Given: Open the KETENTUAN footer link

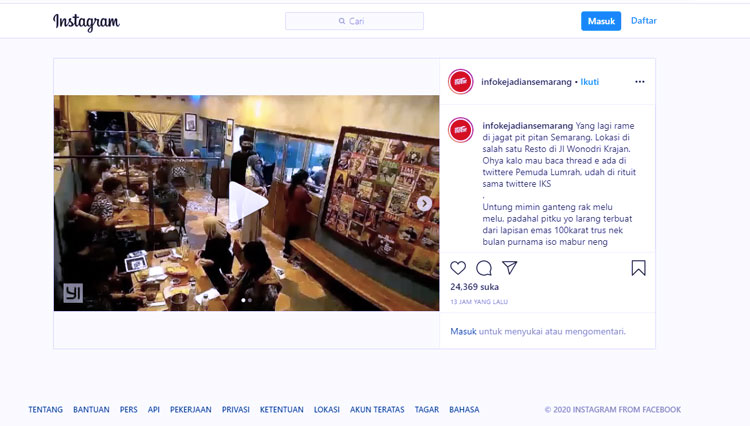Looking at the screenshot, I should click(281, 410).
